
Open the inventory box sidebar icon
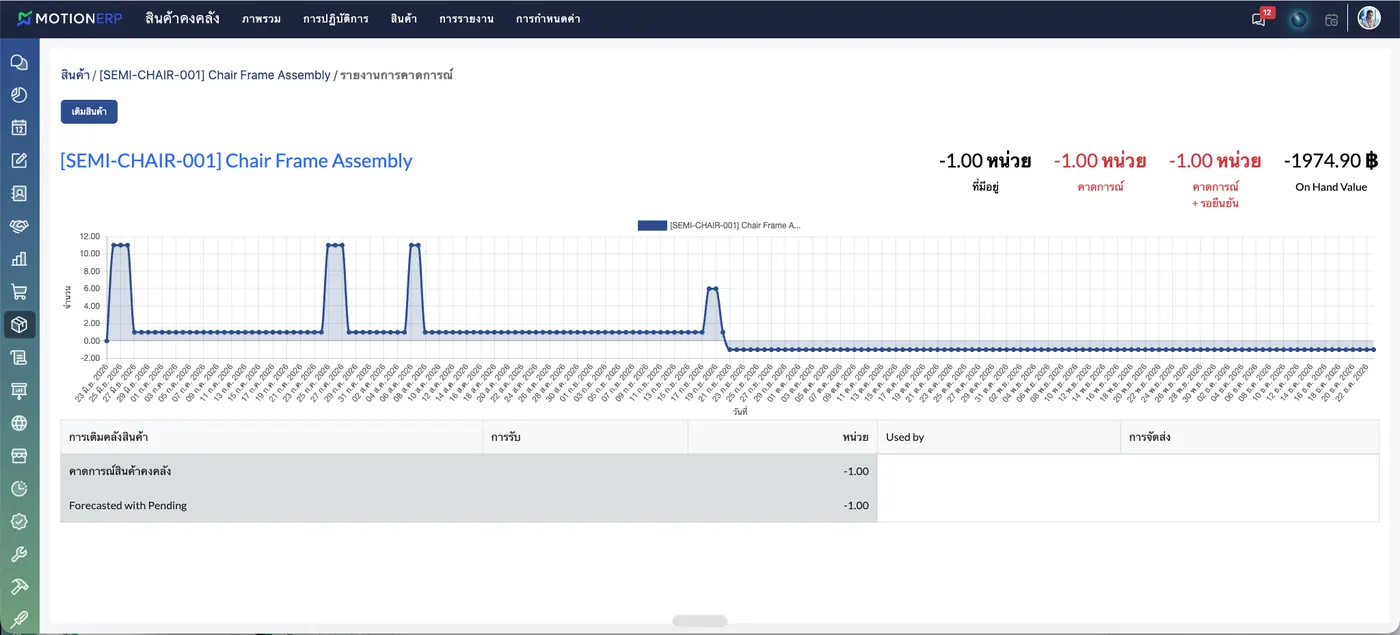[x=19, y=324]
